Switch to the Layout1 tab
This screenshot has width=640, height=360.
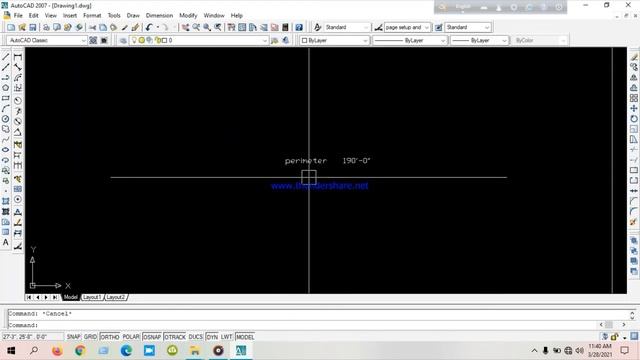tap(92, 297)
